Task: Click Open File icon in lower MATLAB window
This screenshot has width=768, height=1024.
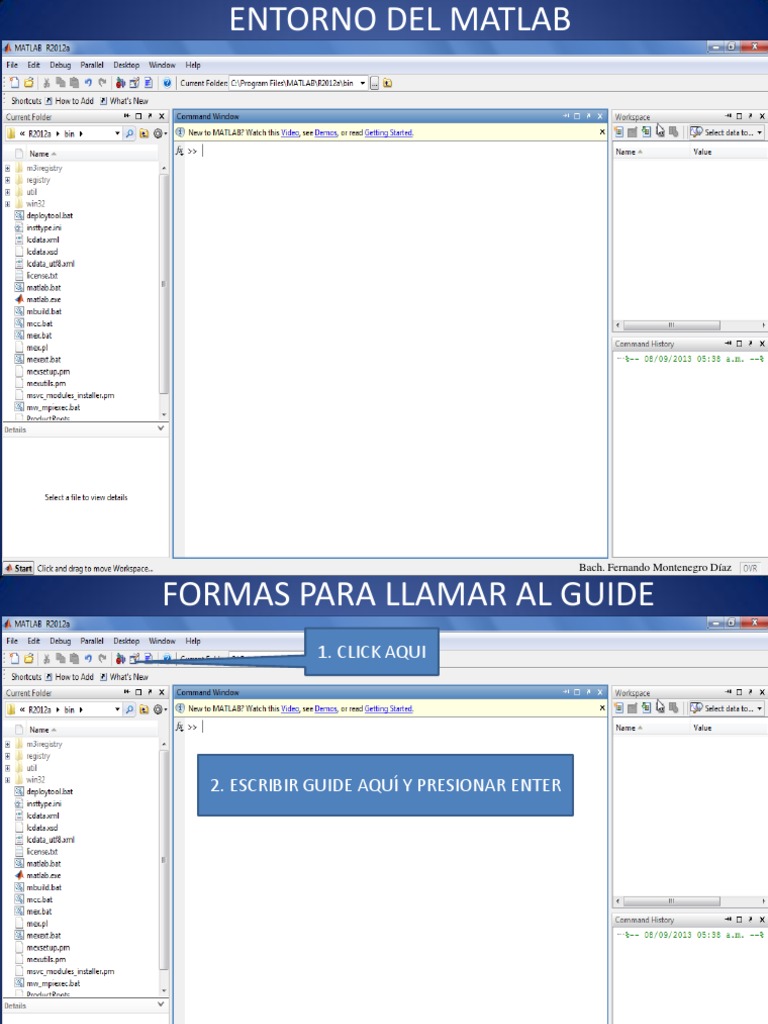Action: click(x=29, y=659)
